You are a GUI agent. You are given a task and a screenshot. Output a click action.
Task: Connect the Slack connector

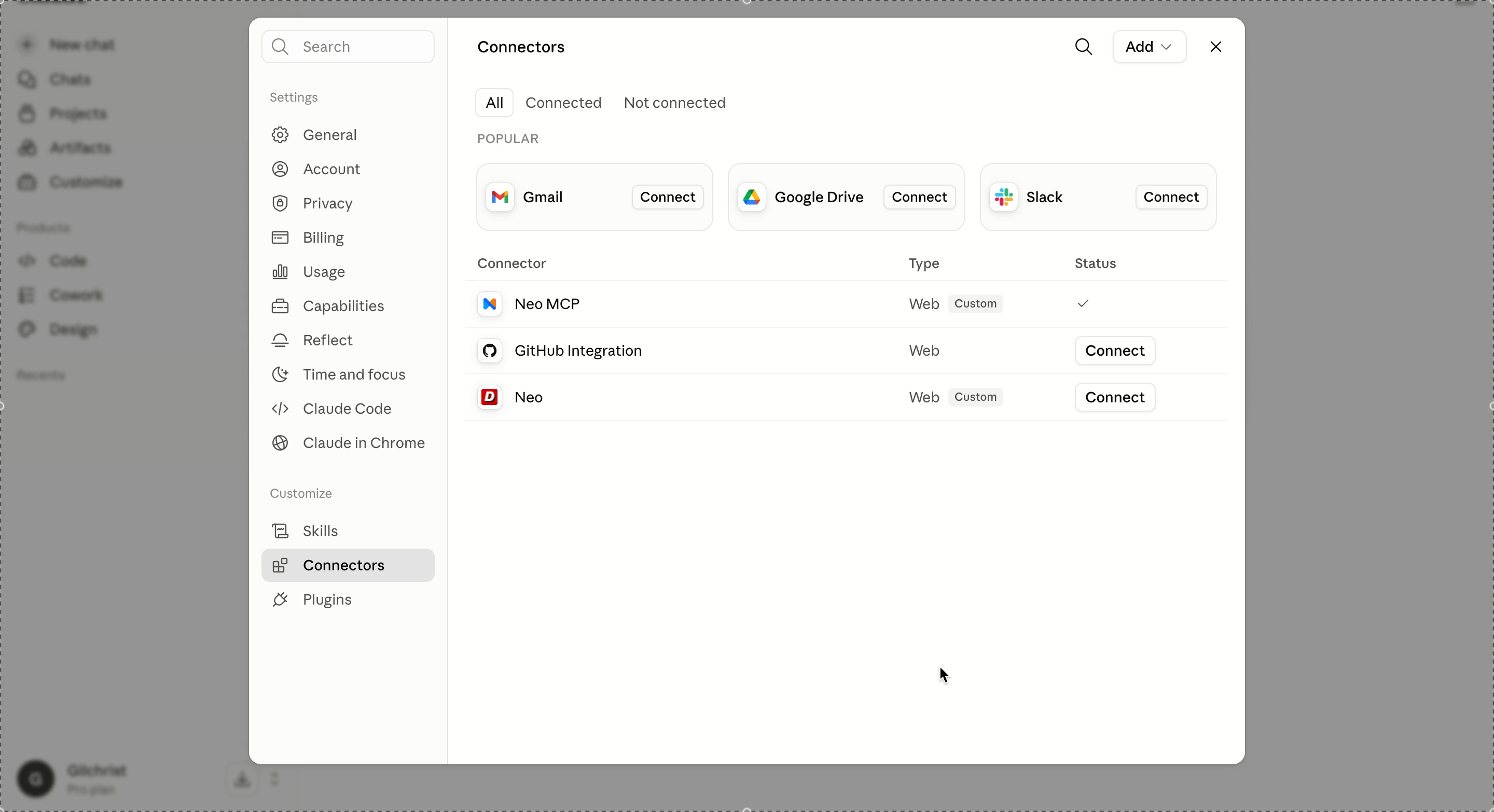pyautogui.click(x=1171, y=197)
